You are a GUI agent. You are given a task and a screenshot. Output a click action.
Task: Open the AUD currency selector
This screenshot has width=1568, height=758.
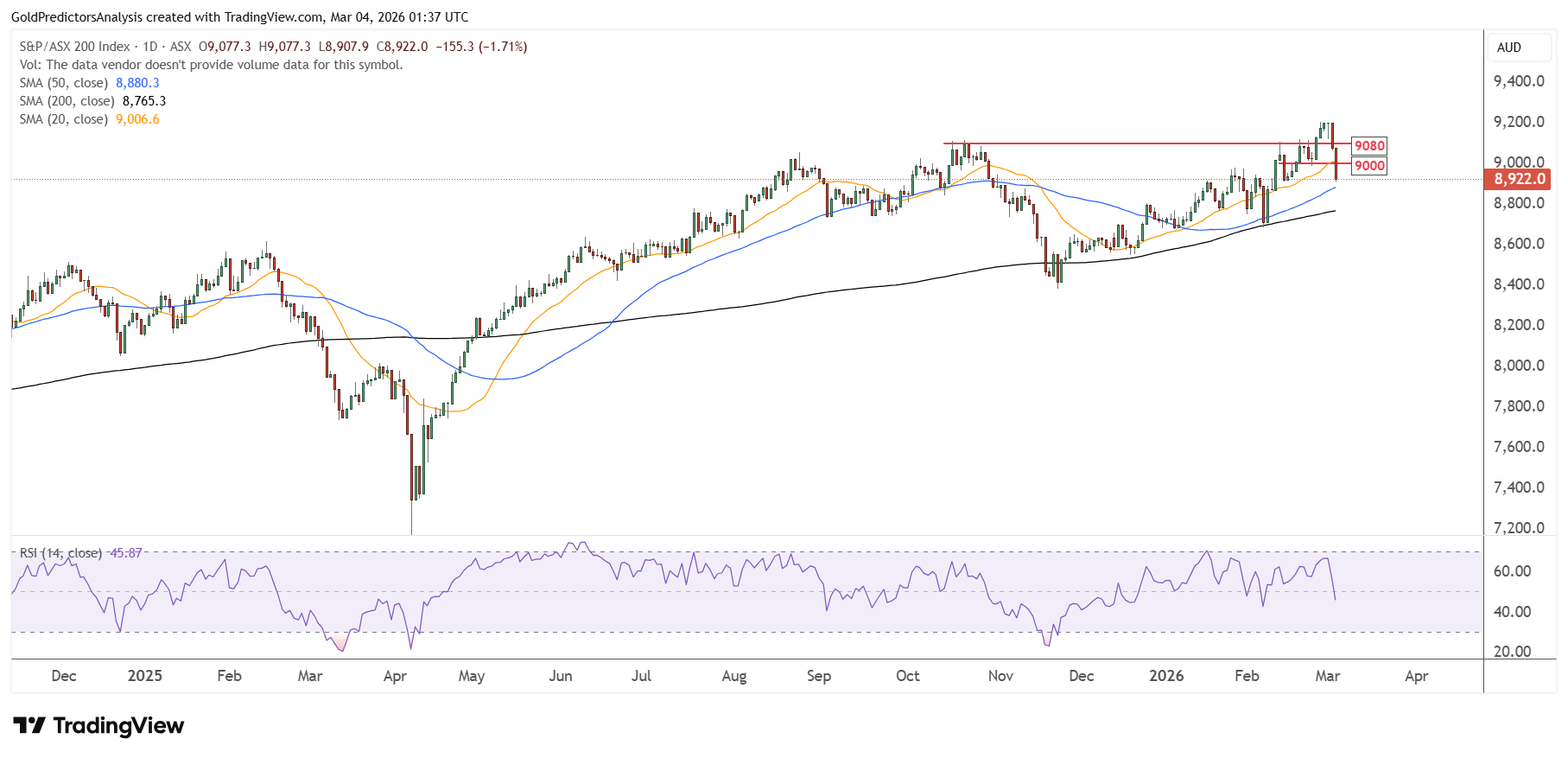[x=1519, y=48]
